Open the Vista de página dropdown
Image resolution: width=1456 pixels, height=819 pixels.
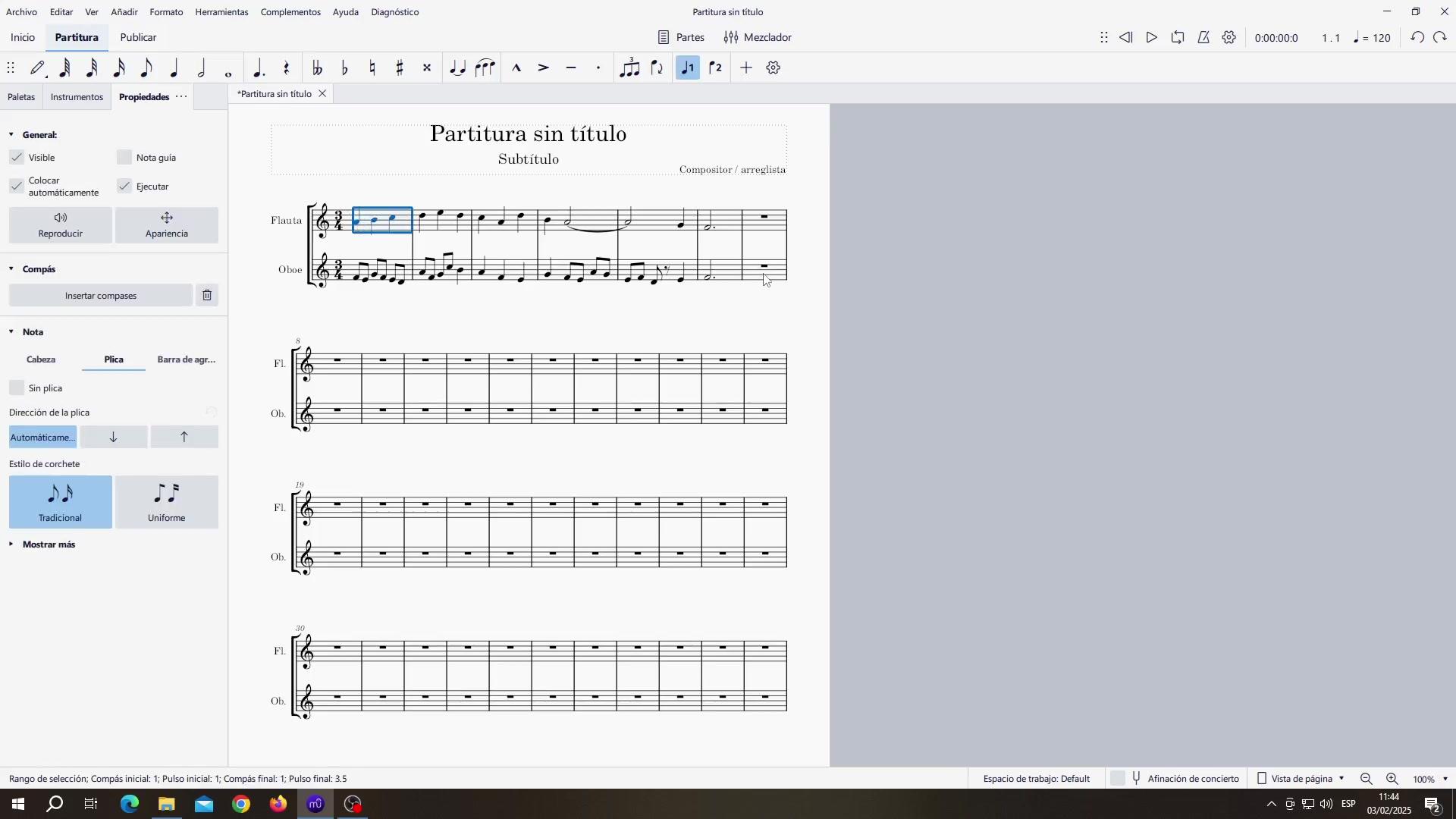coord(1301,779)
